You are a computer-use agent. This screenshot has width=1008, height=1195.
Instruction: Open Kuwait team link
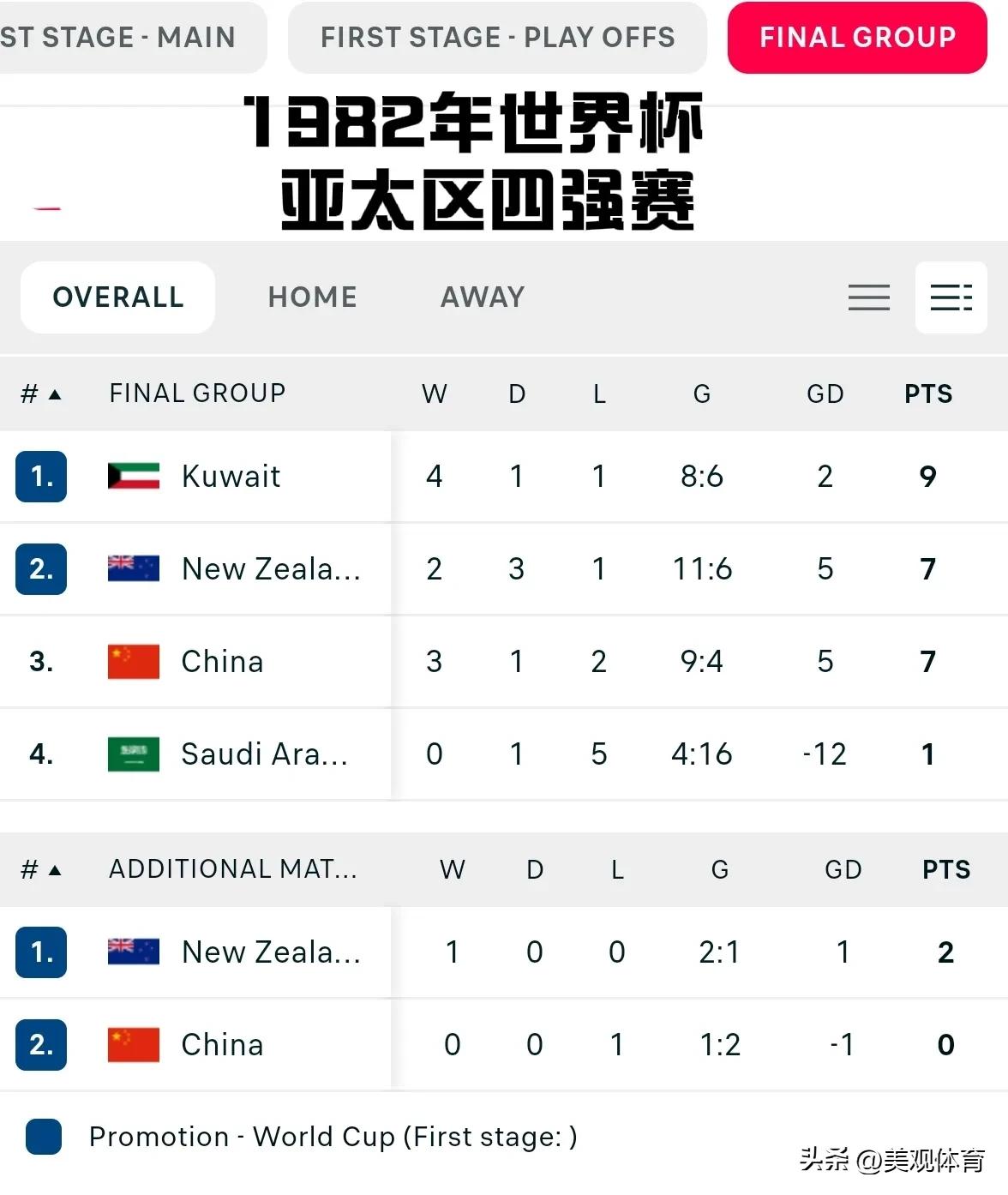(x=231, y=476)
